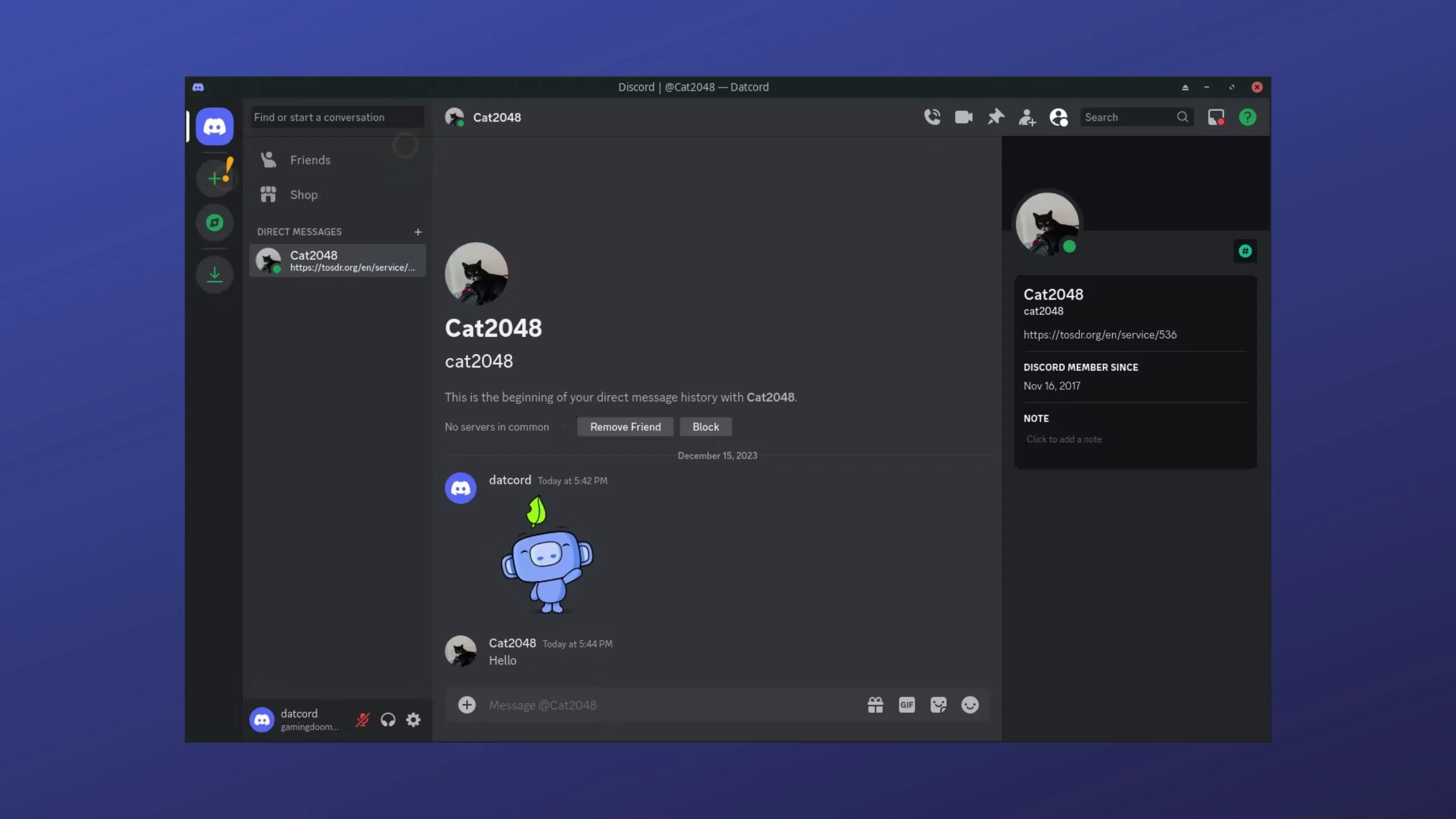The height and width of the screenshot is (819, 1456).
Task: Start a voice call with Cat2048
Action: click(x=933, y=117)
